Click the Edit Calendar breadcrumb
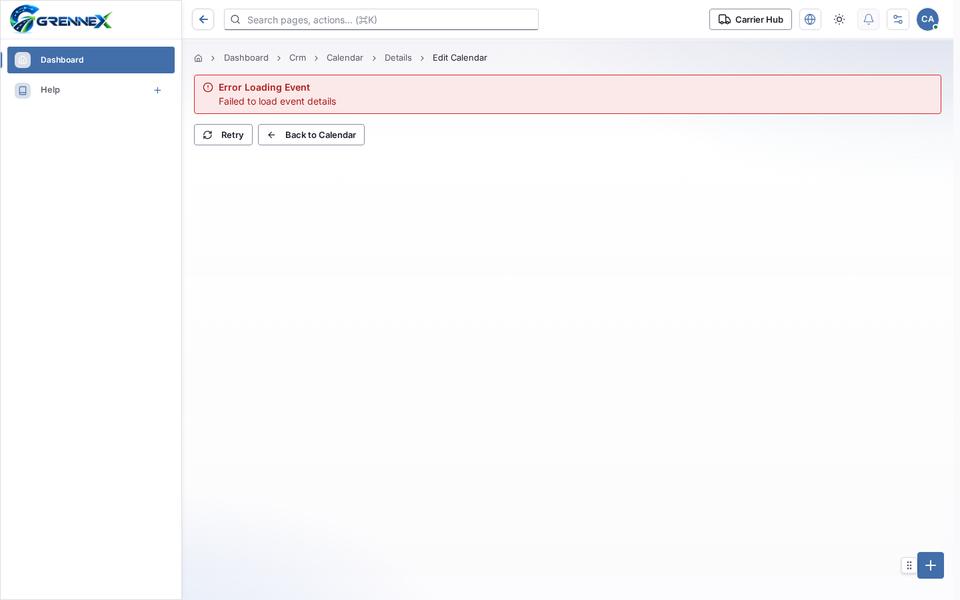The height and width of the screenshot is (600, 960). pos(460,58)
